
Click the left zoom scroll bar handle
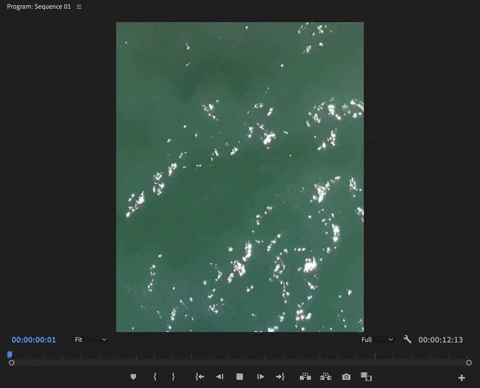[x=11, y=363]
